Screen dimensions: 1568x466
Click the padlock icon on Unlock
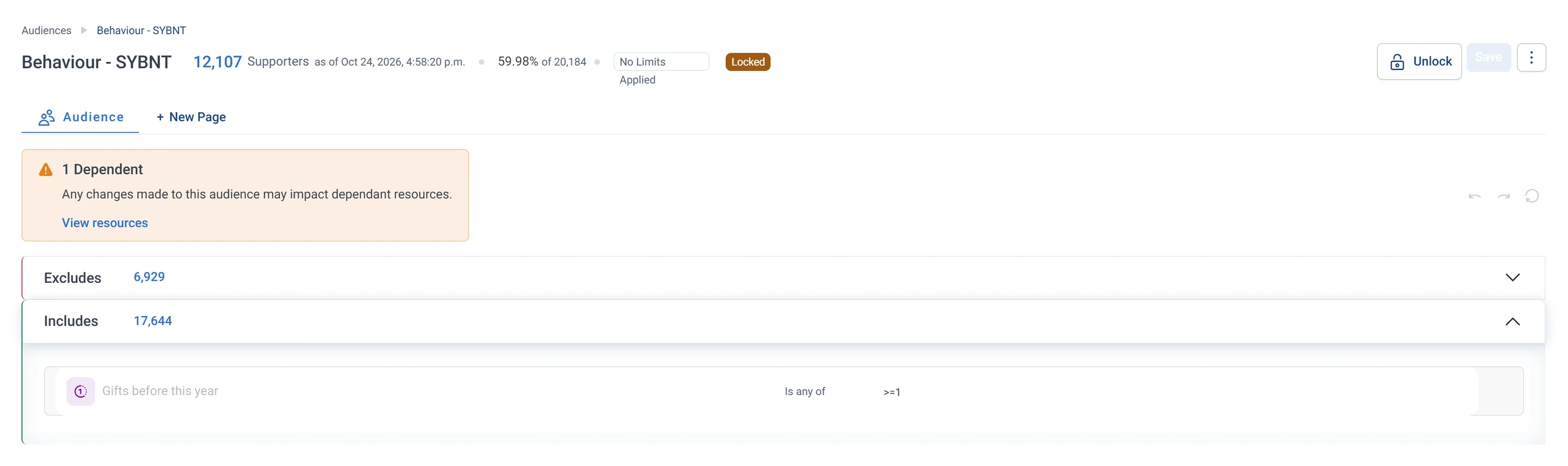point(1397,62)
